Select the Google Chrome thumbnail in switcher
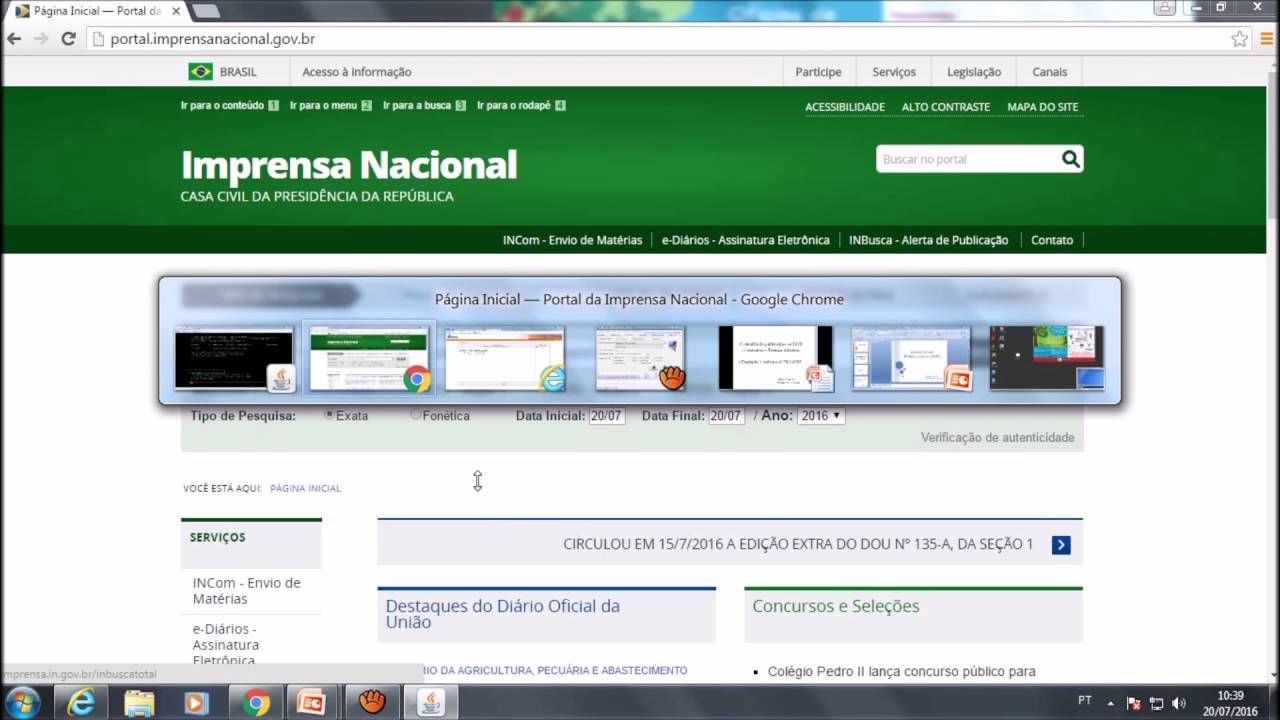The height and width of the screenshot is (720, 1280). click(x=369, y=358)
